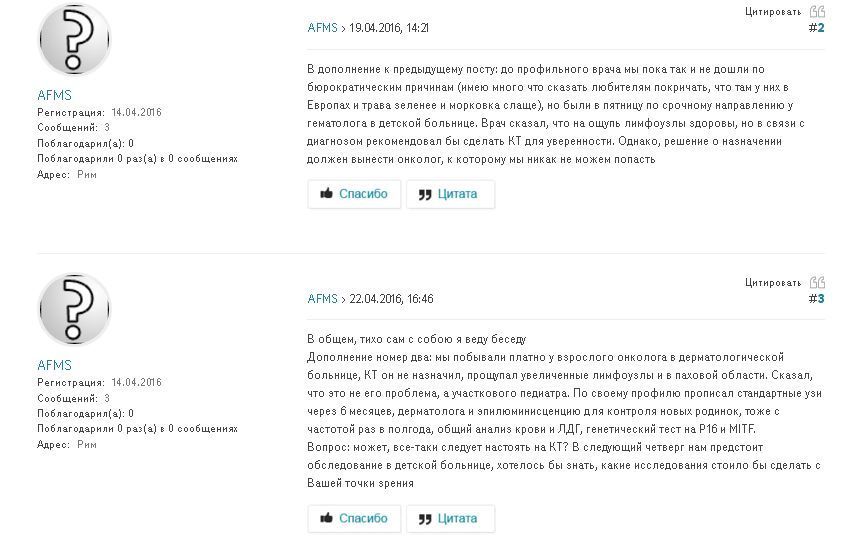Screen dimensions: 845x559
Task: Click quote icon in first Цитата button
Action: click(425, 195)
